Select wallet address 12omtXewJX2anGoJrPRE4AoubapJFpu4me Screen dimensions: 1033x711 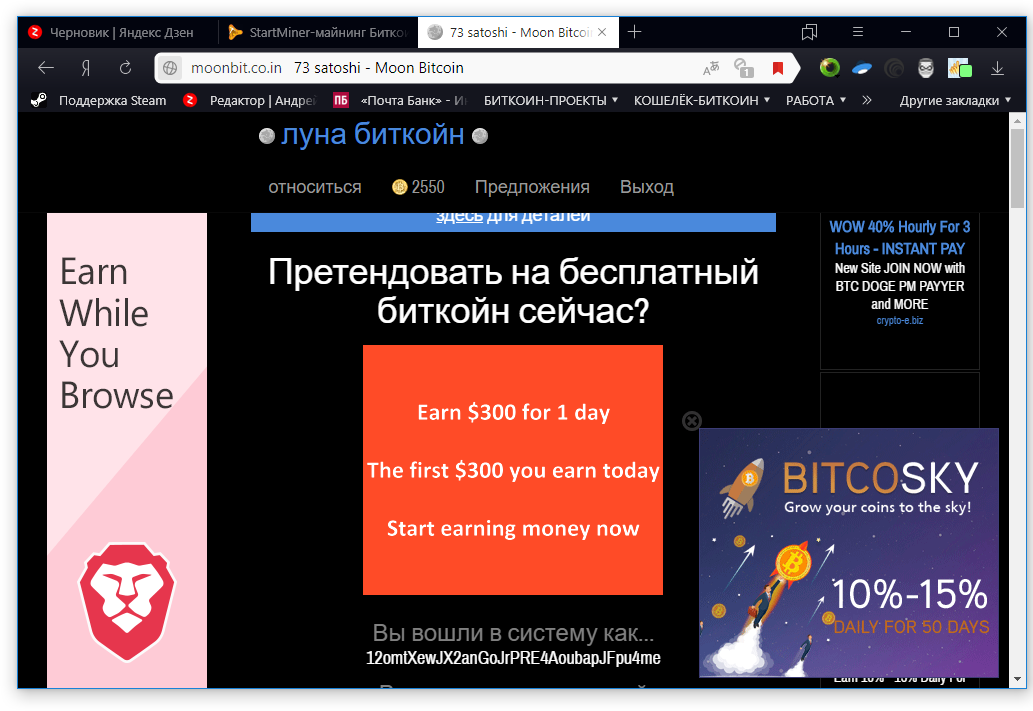coord(513,658)
